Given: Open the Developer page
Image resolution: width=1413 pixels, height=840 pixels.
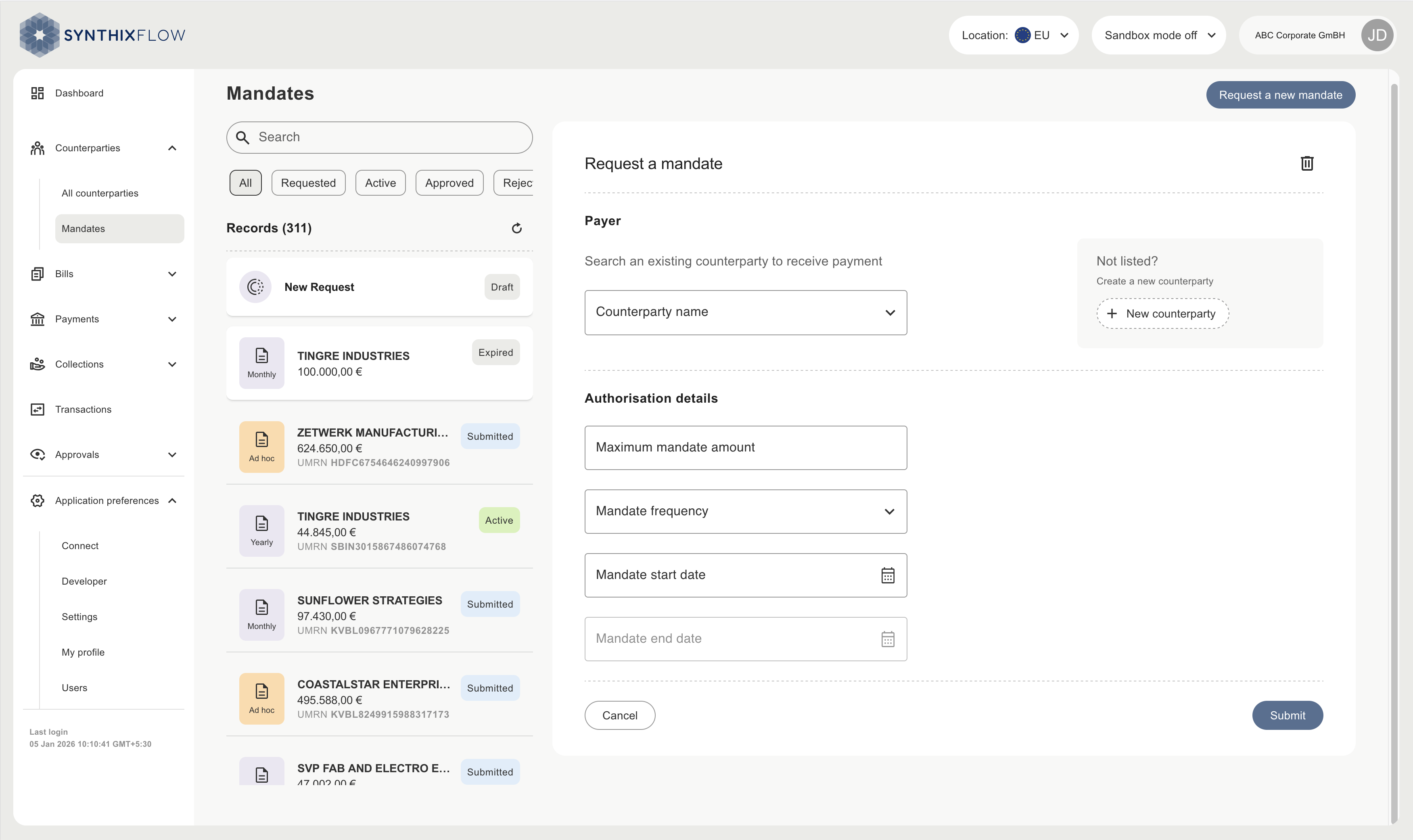Looking at the screenshot, I should (84, 581).
